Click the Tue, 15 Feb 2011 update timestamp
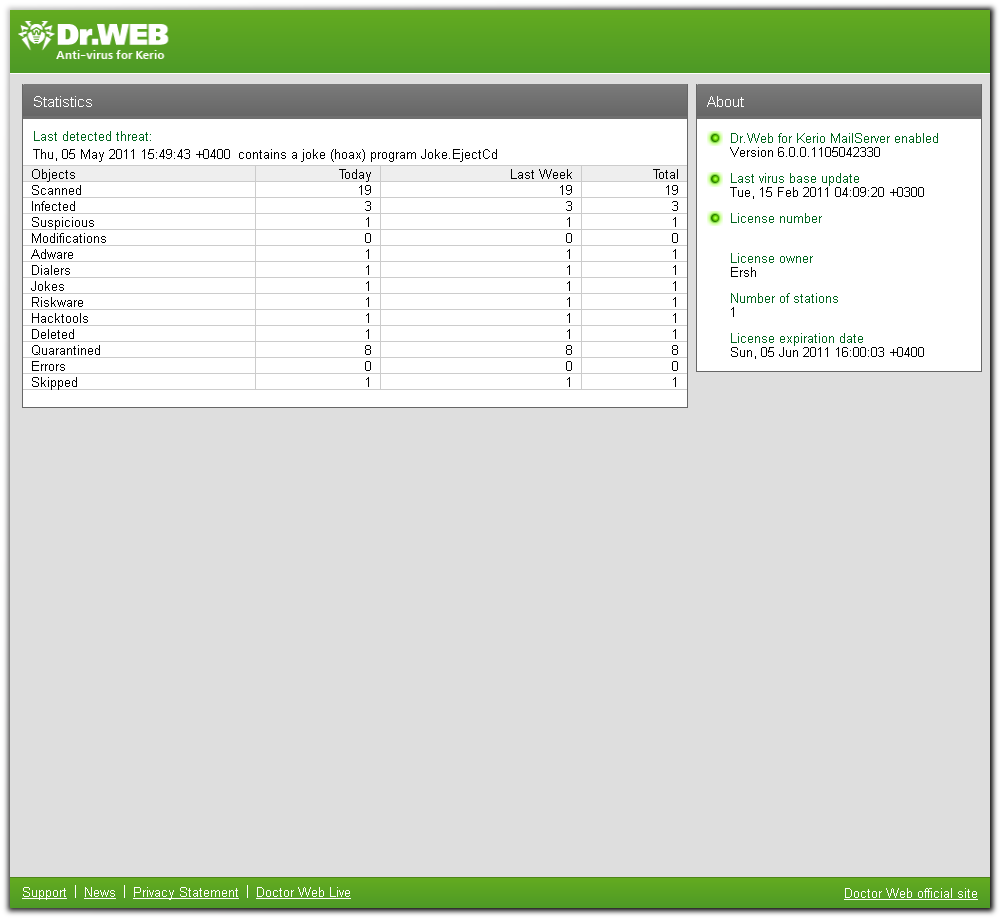This screenshot has height=918, width=1000. 827,193
